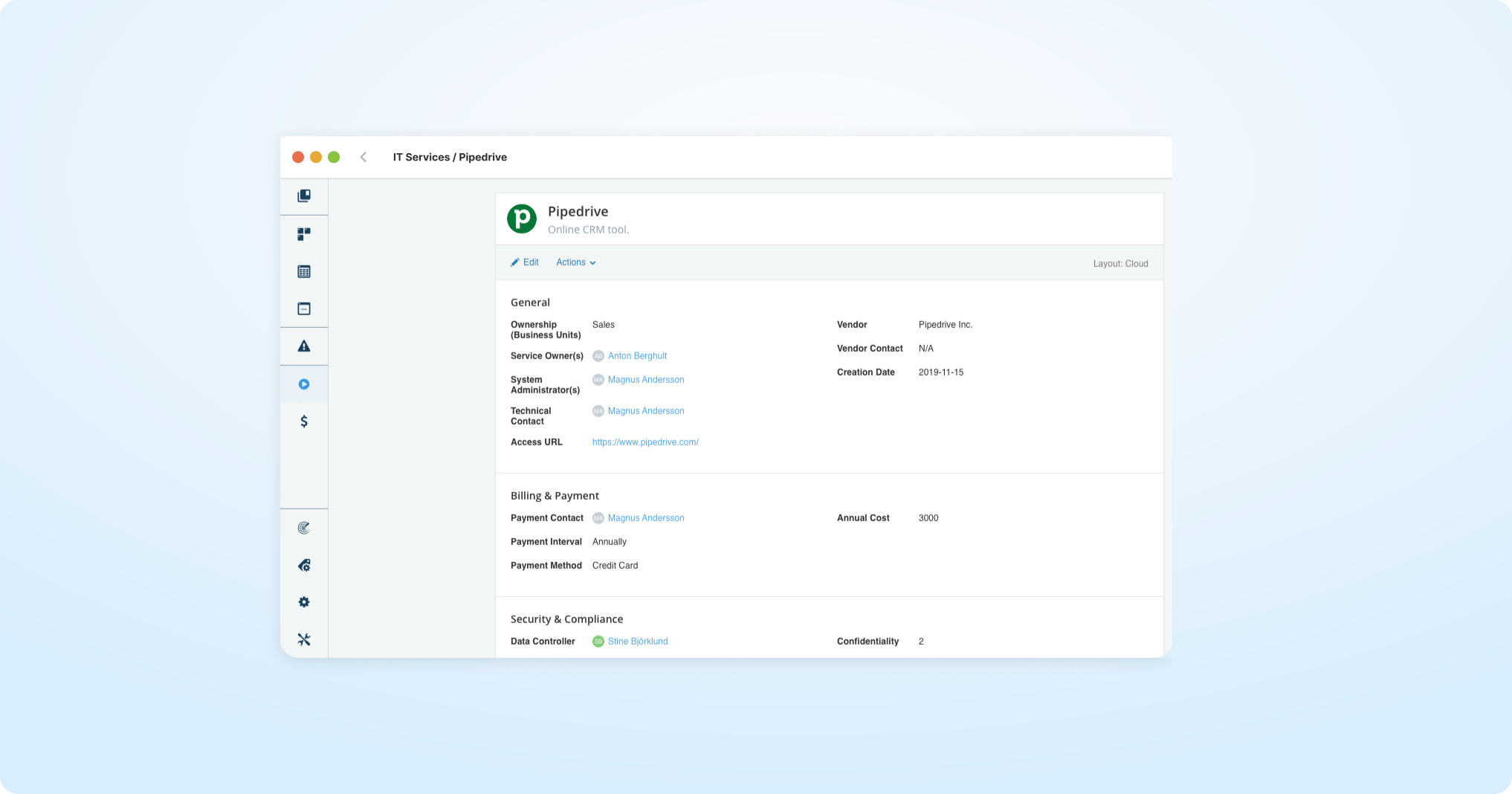Select creation date 2019-11-15

point(941,372)
